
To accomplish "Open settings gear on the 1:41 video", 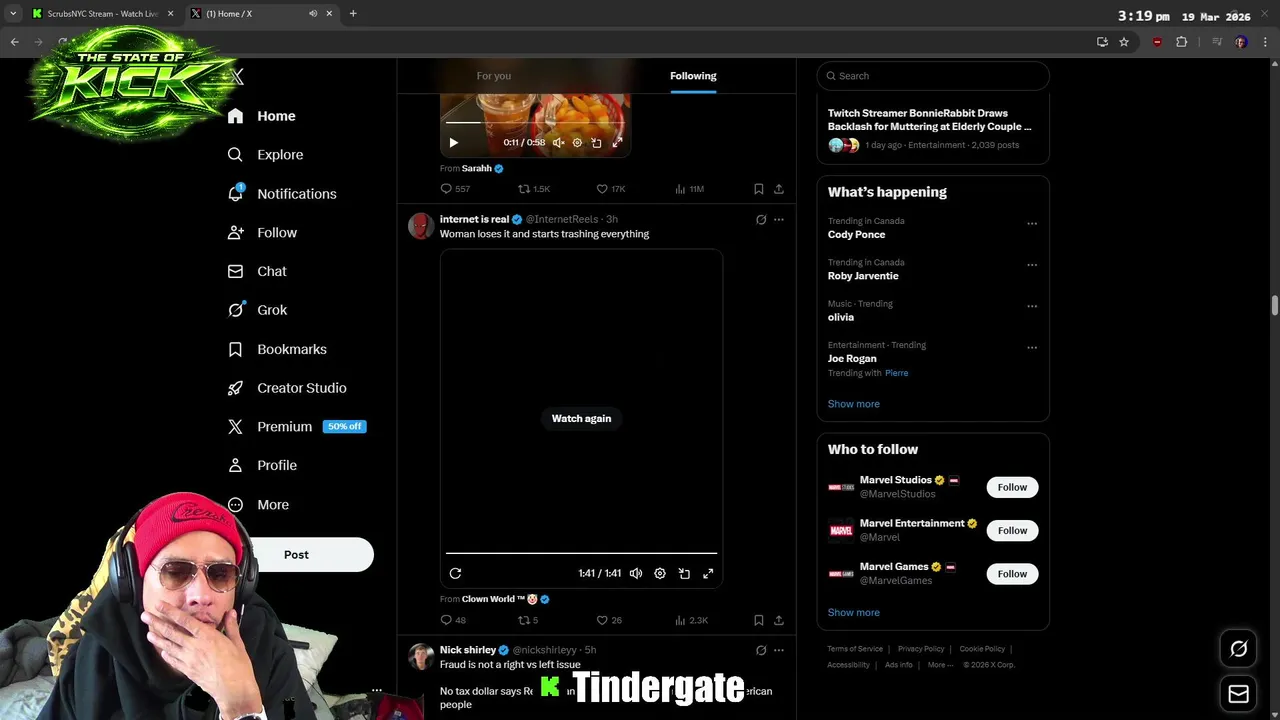I will [x=660, y=573].
